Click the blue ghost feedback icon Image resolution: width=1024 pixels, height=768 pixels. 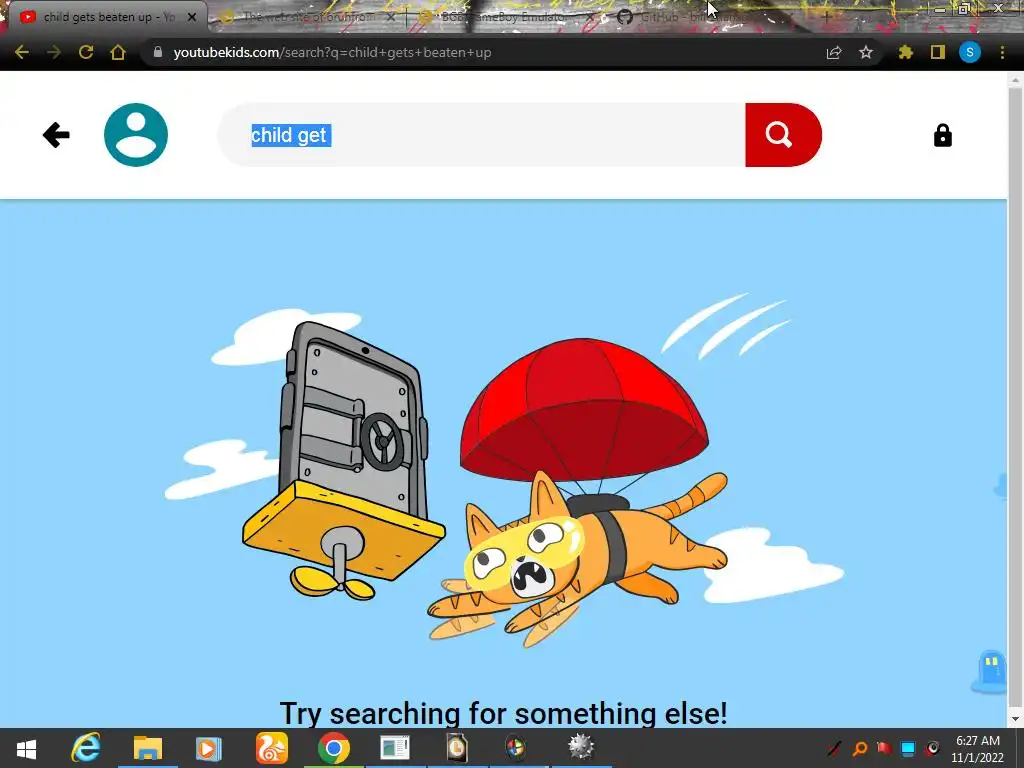tap(989, 671)
